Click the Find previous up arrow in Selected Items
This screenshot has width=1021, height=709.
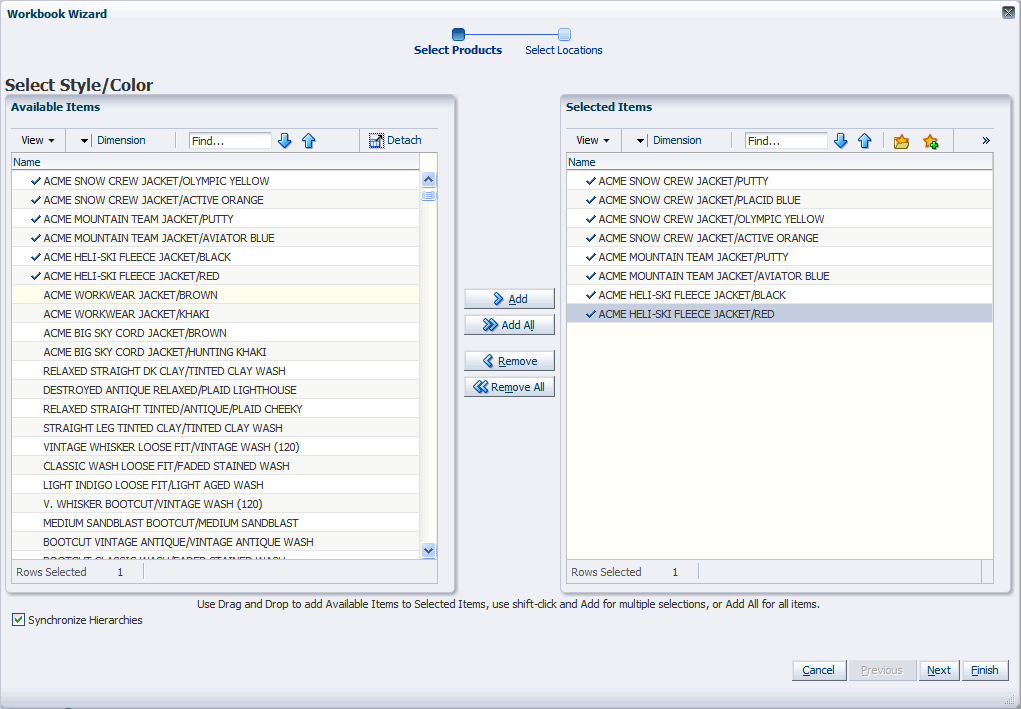865,141
